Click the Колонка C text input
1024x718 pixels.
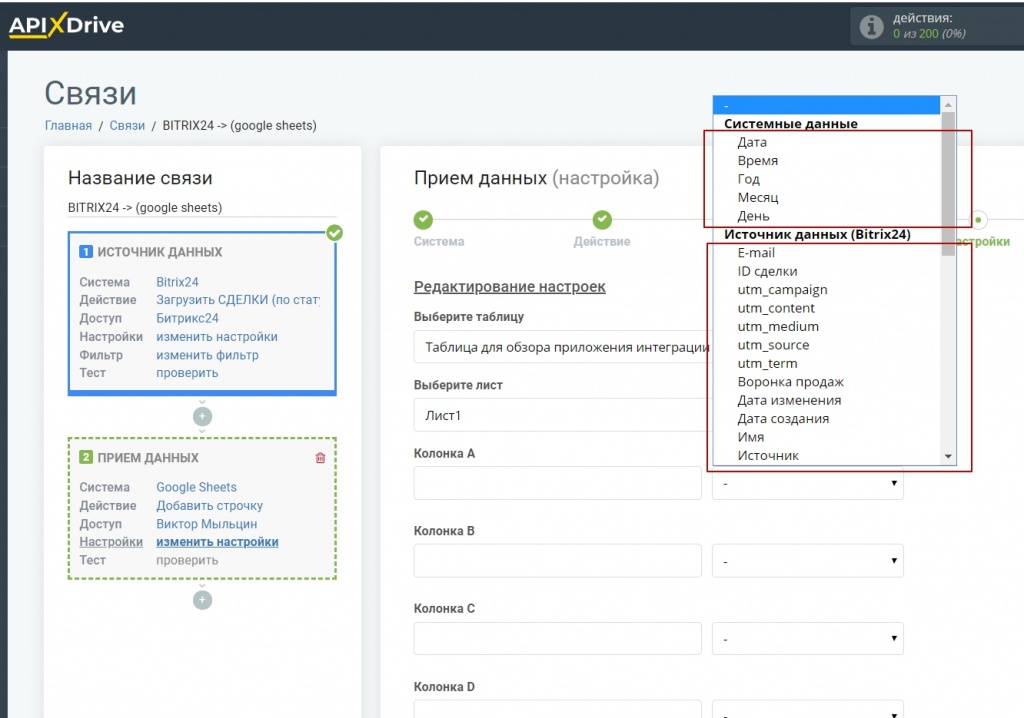point(558,638)
